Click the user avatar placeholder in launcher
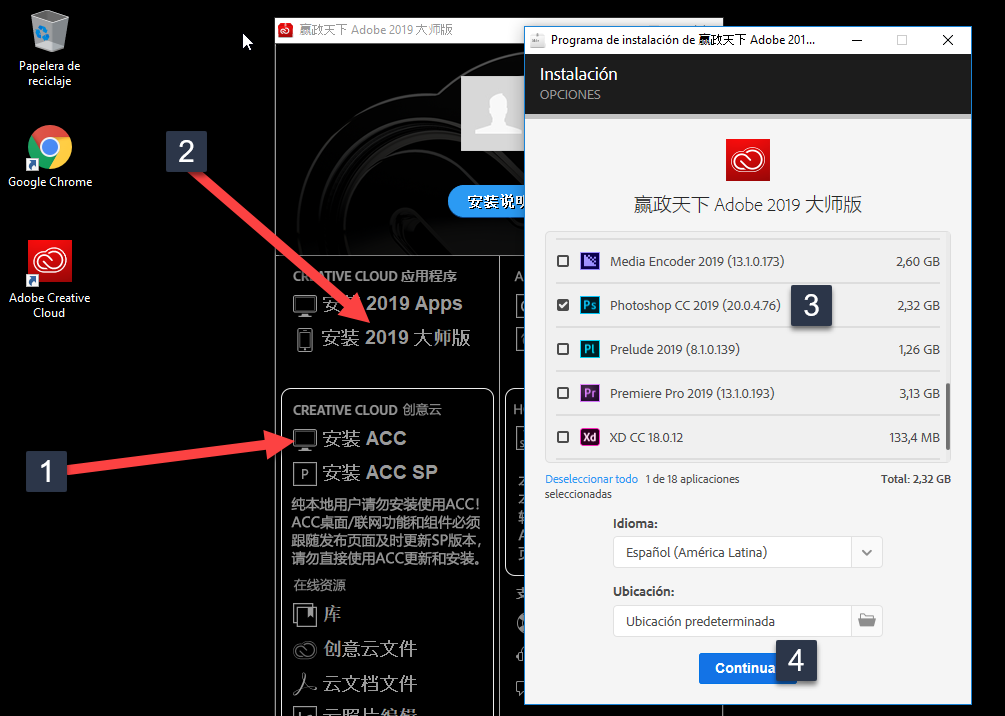1005x716 pixels. tap(492, 113)
